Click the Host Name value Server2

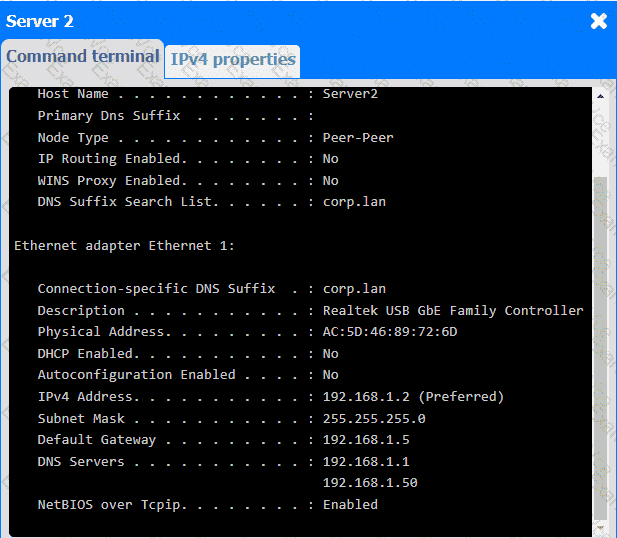350,94
